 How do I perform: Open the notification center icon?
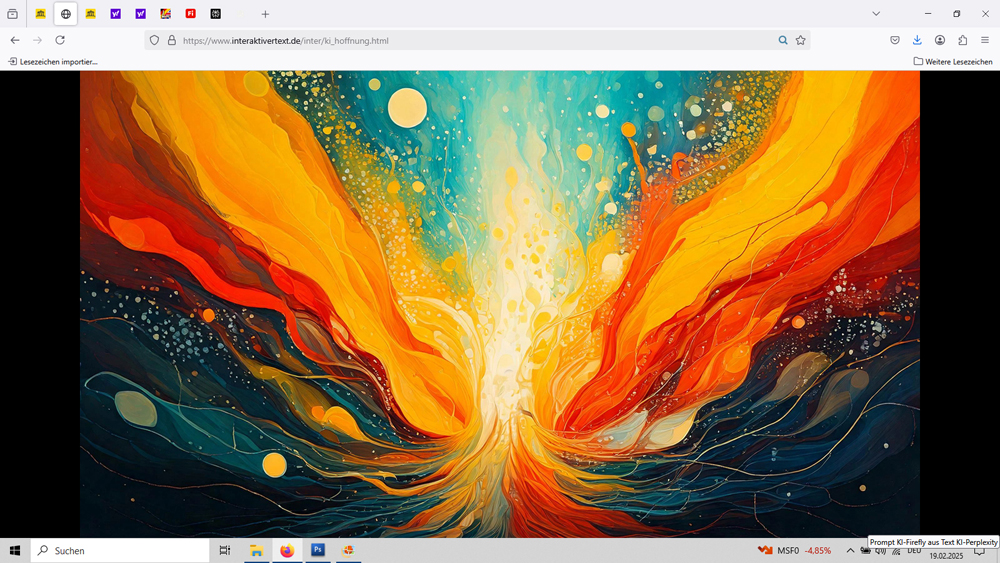pos(979,552)
